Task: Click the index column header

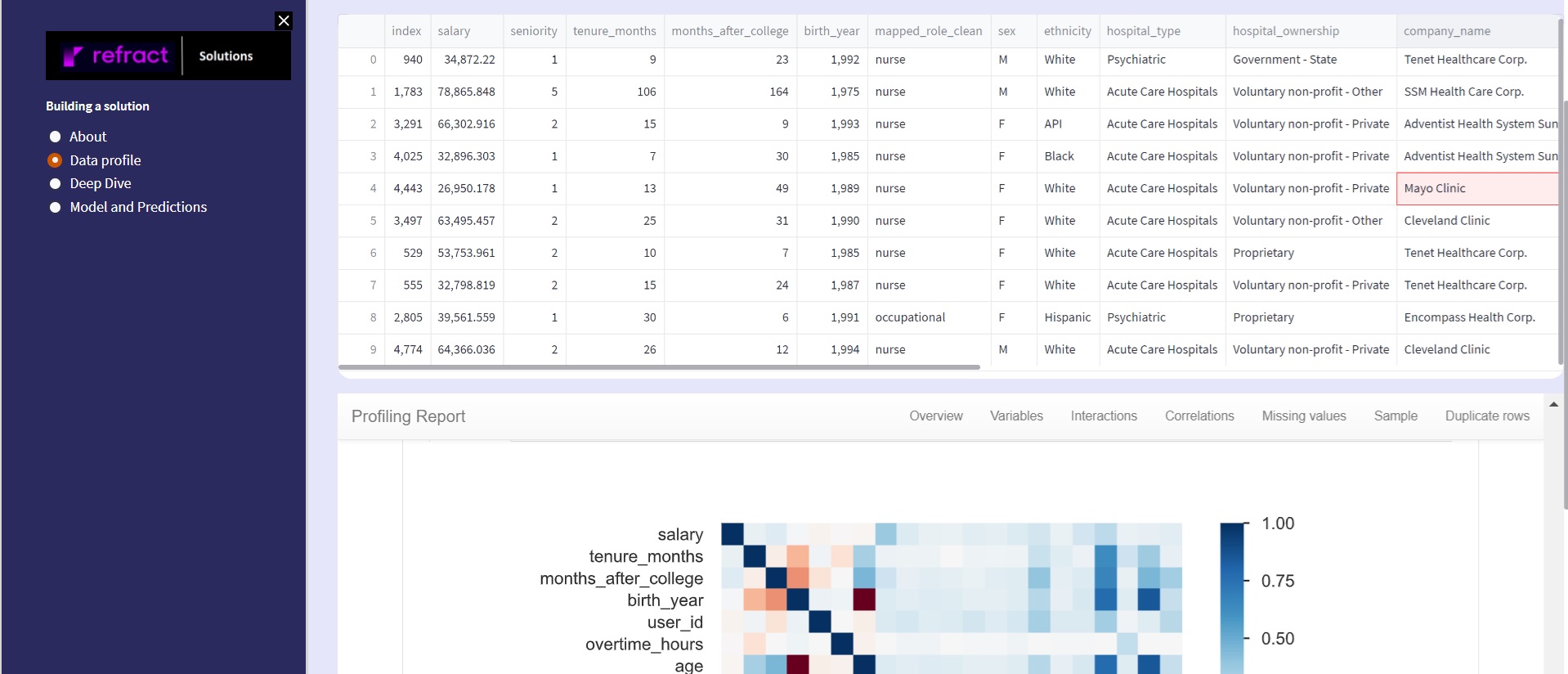Action: click(407, 31)
